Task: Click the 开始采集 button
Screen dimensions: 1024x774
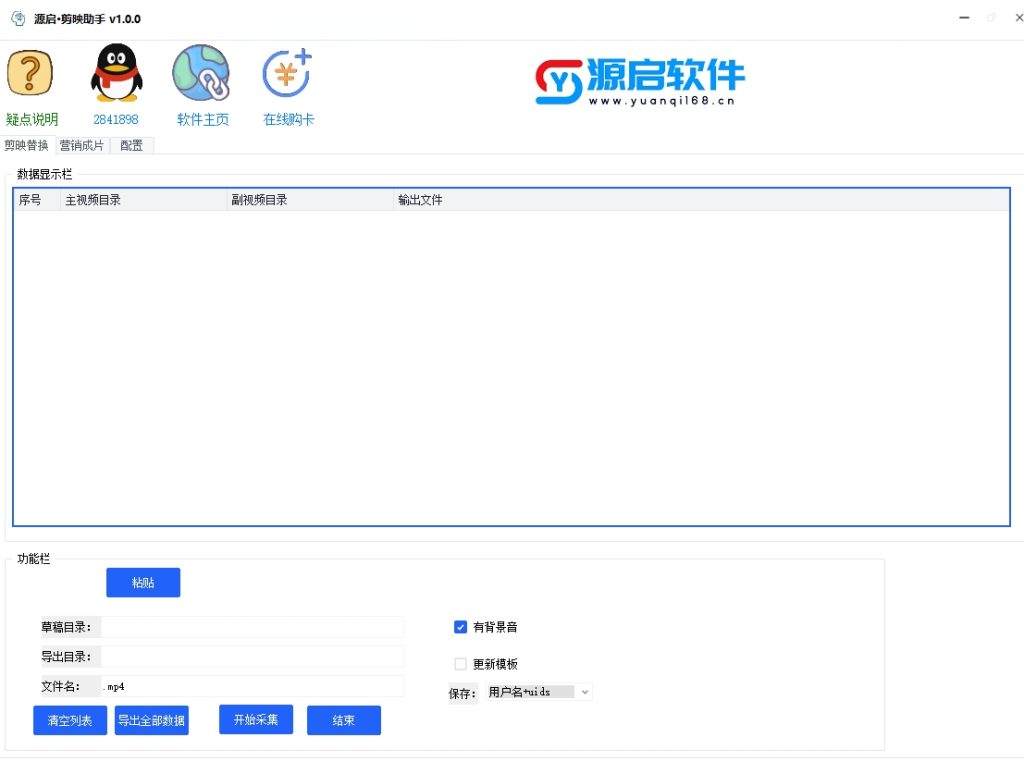Action: [256, 720]
